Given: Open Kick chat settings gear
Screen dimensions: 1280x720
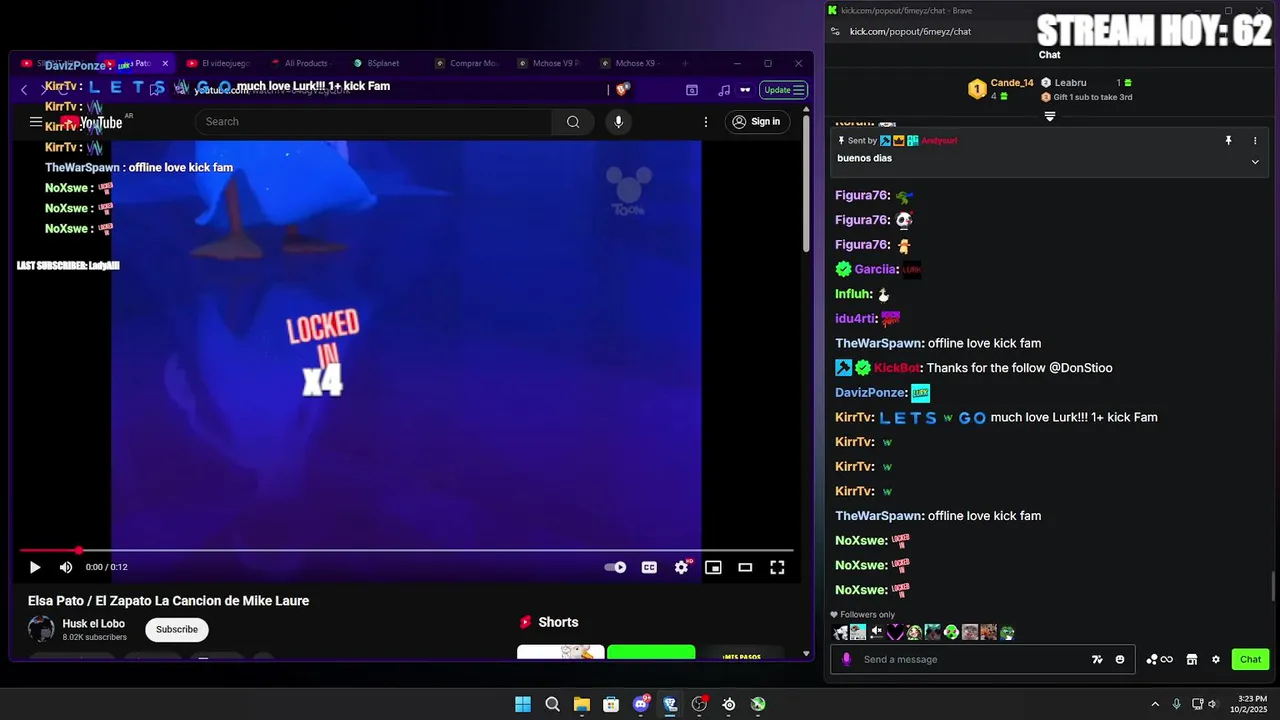Looking at the screenshot, I should [x=1216, y=659].
